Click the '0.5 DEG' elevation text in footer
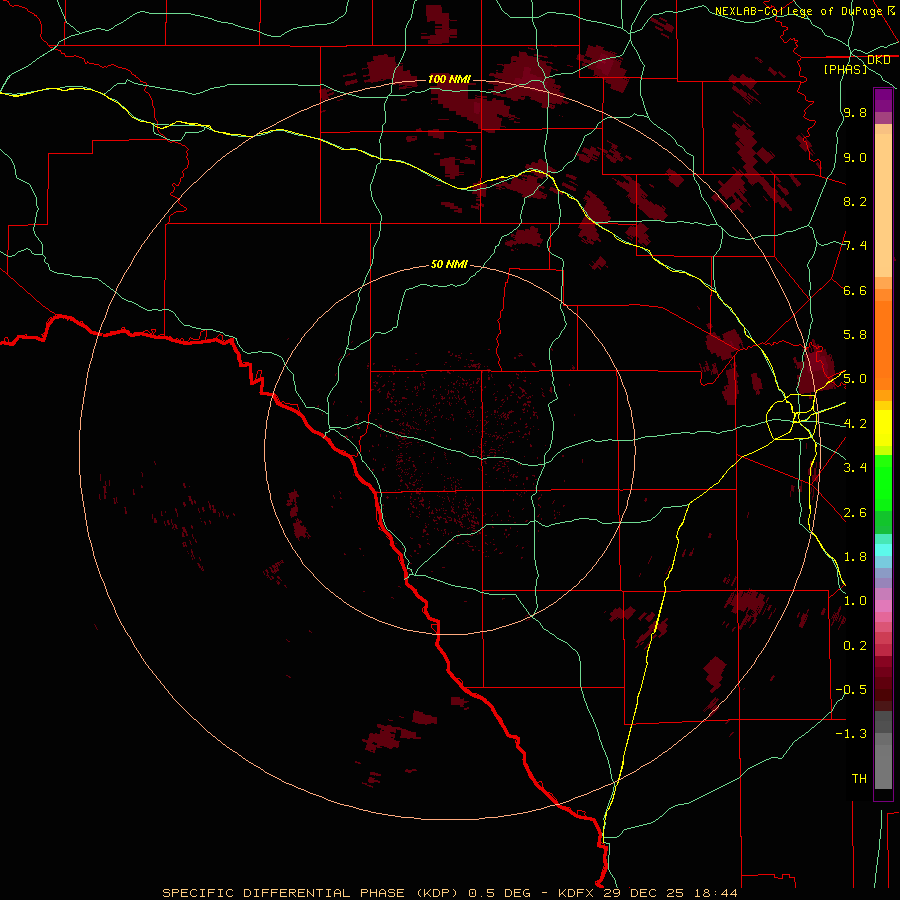Screen dimensions: 900x900 click(x=499, y=893)
